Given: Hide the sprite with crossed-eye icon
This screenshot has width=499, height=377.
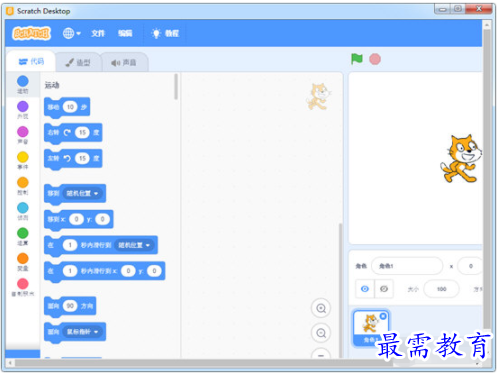Looking at the screenshot, I should 384,289.
